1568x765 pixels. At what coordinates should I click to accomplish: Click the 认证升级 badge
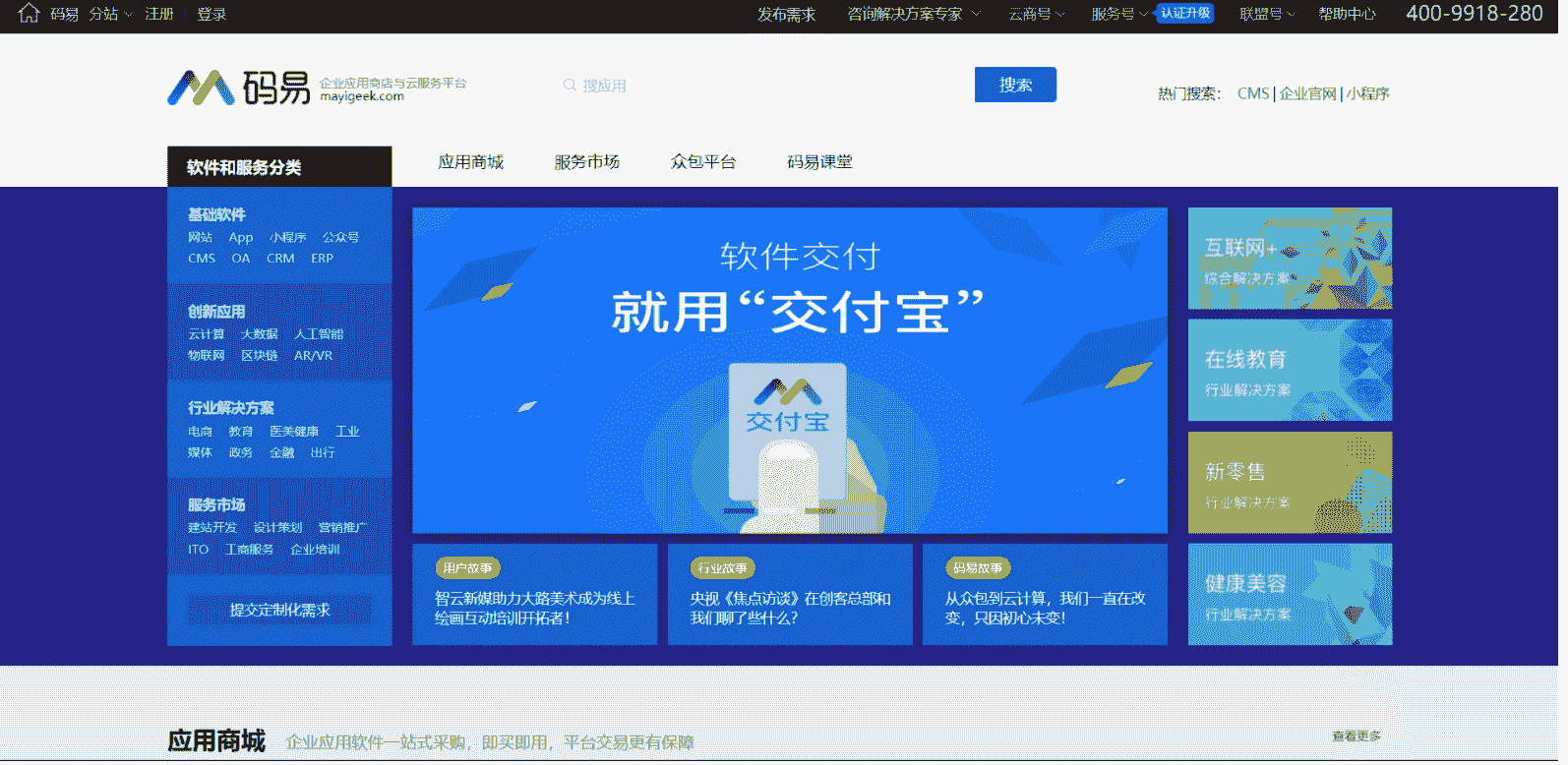click(x=1184, y=13)
